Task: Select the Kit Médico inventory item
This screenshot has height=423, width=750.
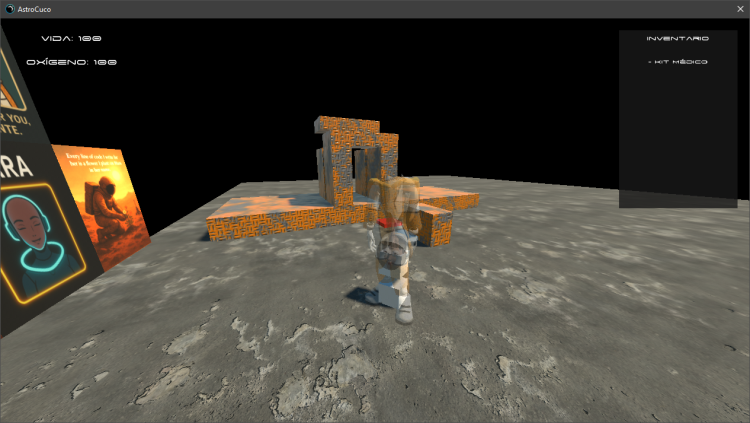Action: click(x=678, y=62)
